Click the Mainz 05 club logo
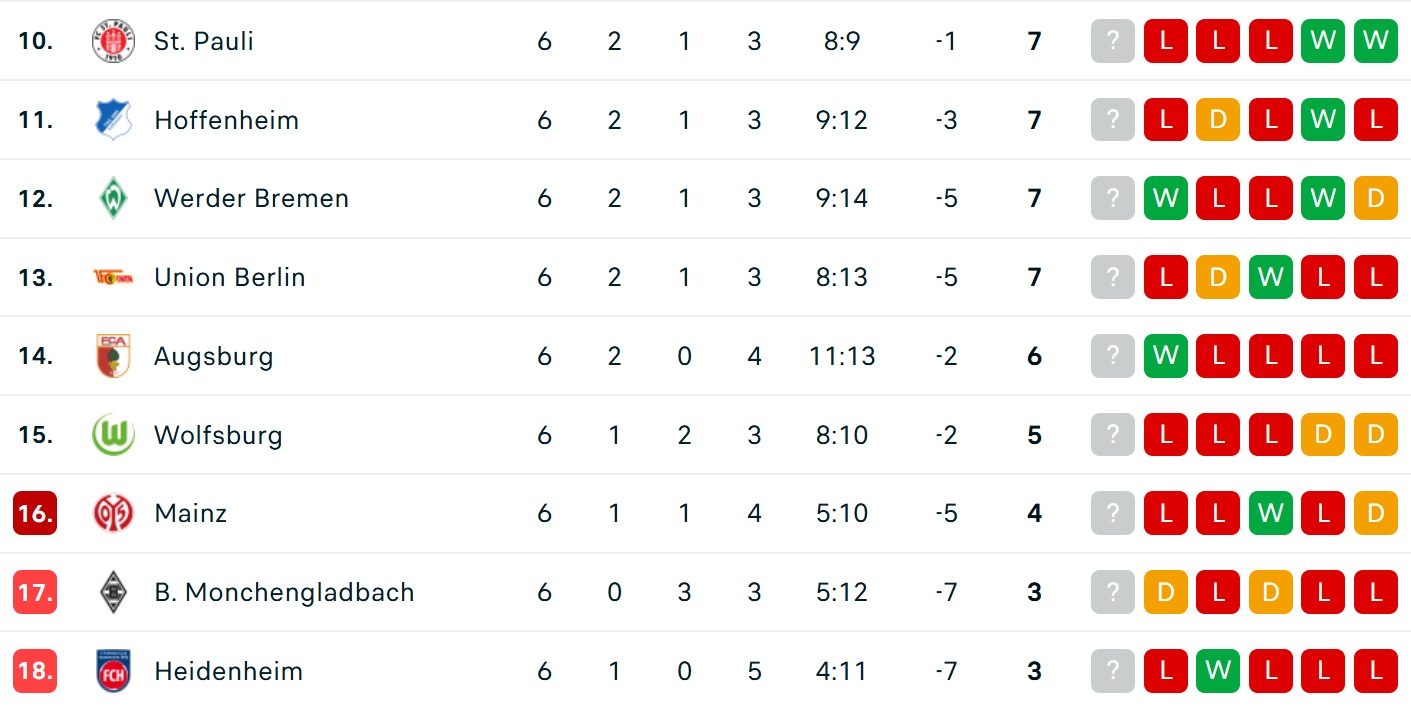 point(113,513)
